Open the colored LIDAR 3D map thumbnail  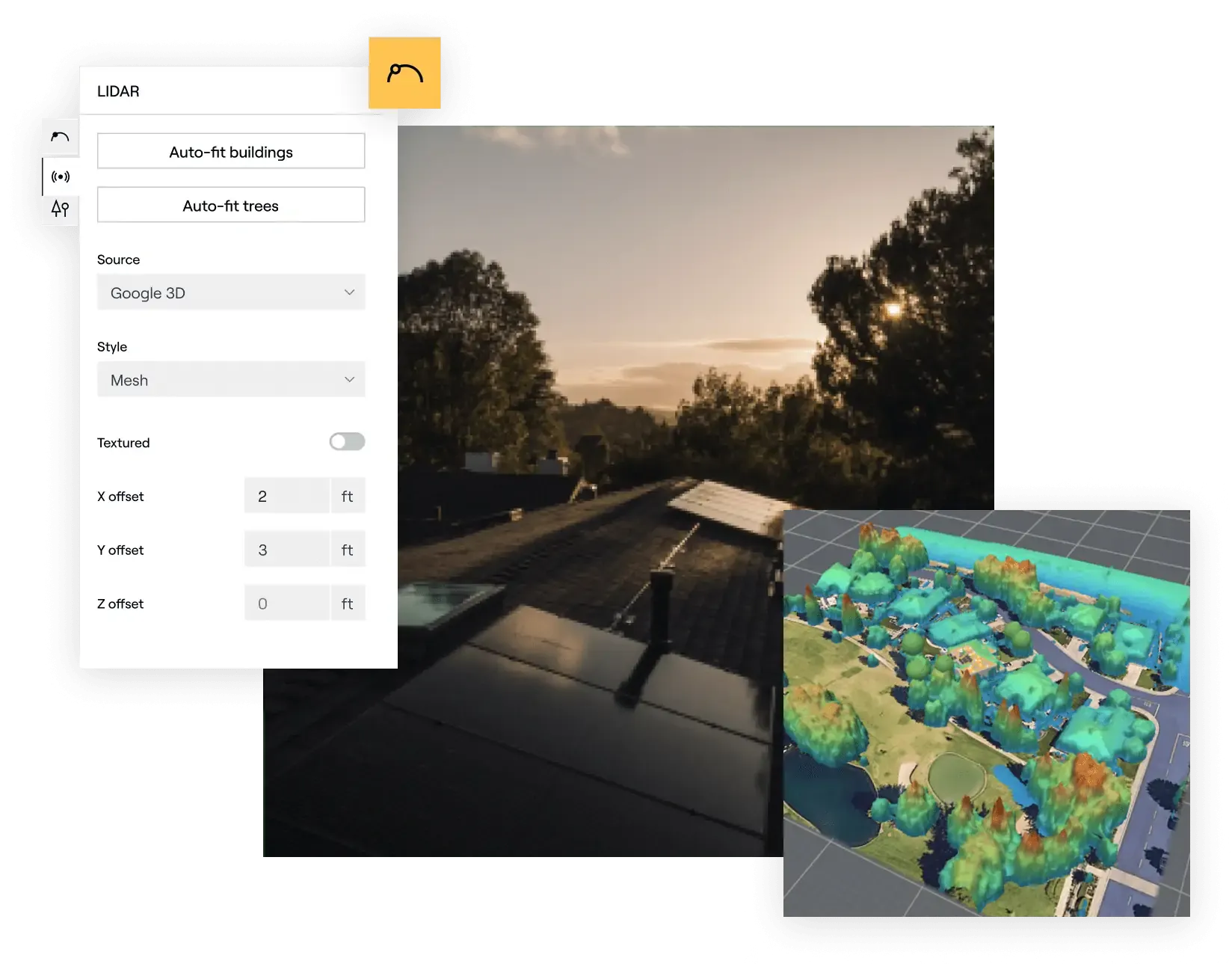(x=986, y=713)
